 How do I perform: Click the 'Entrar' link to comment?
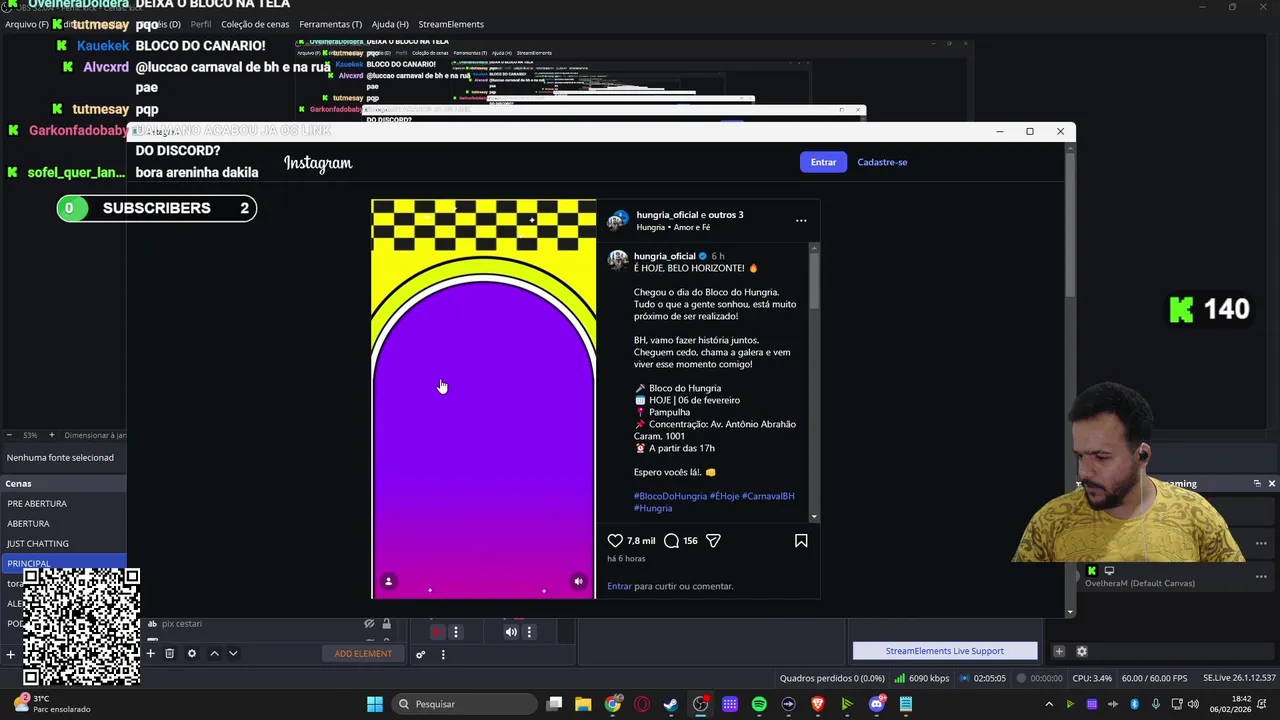(x=619, y=586)
